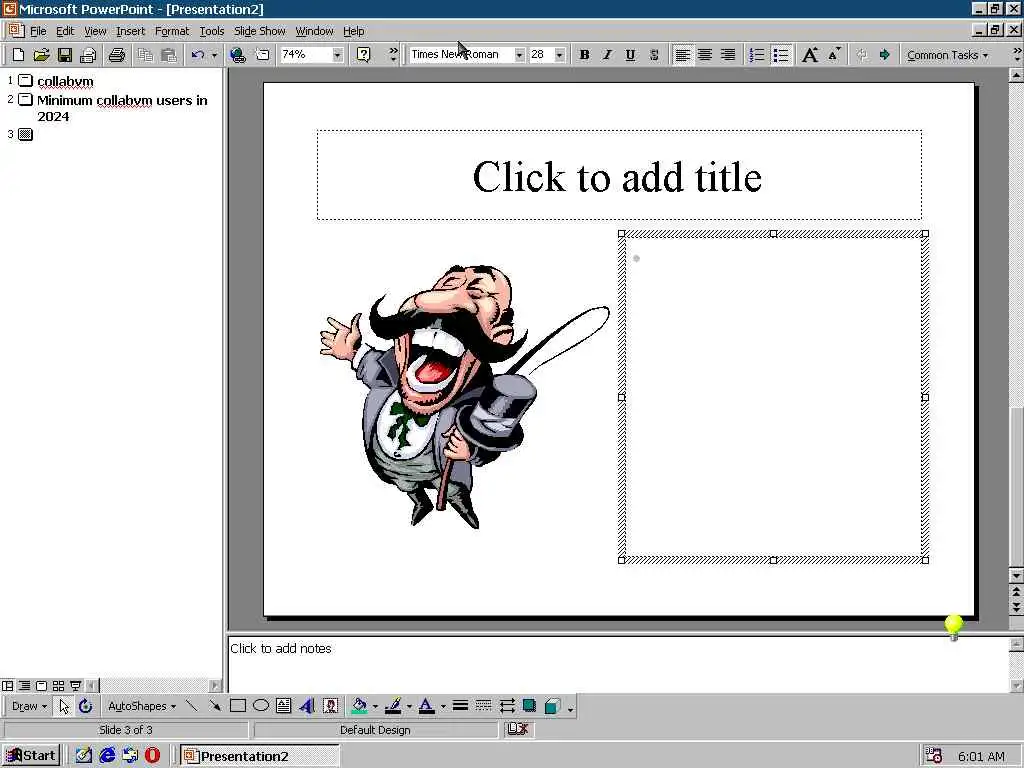The width and height of the screenshot is (1024, 768).
Task: Open the zoom percentage dropdown
Action: pyautogui.click(x=337, y=55)
